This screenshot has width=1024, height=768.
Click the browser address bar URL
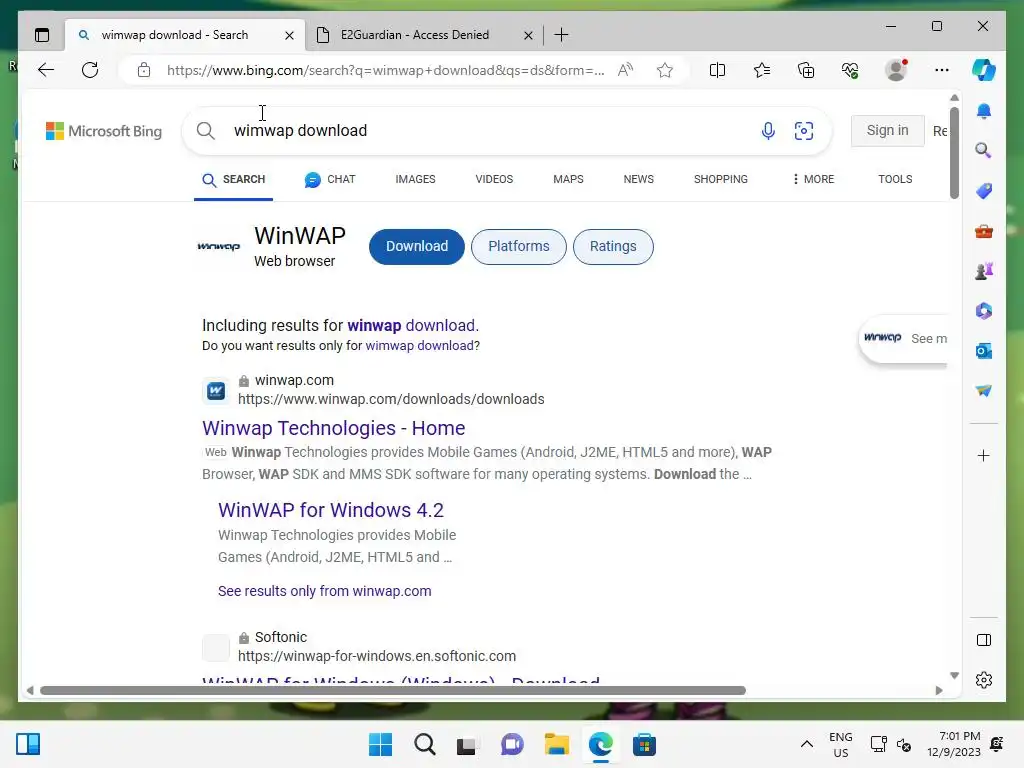[385, 70]
